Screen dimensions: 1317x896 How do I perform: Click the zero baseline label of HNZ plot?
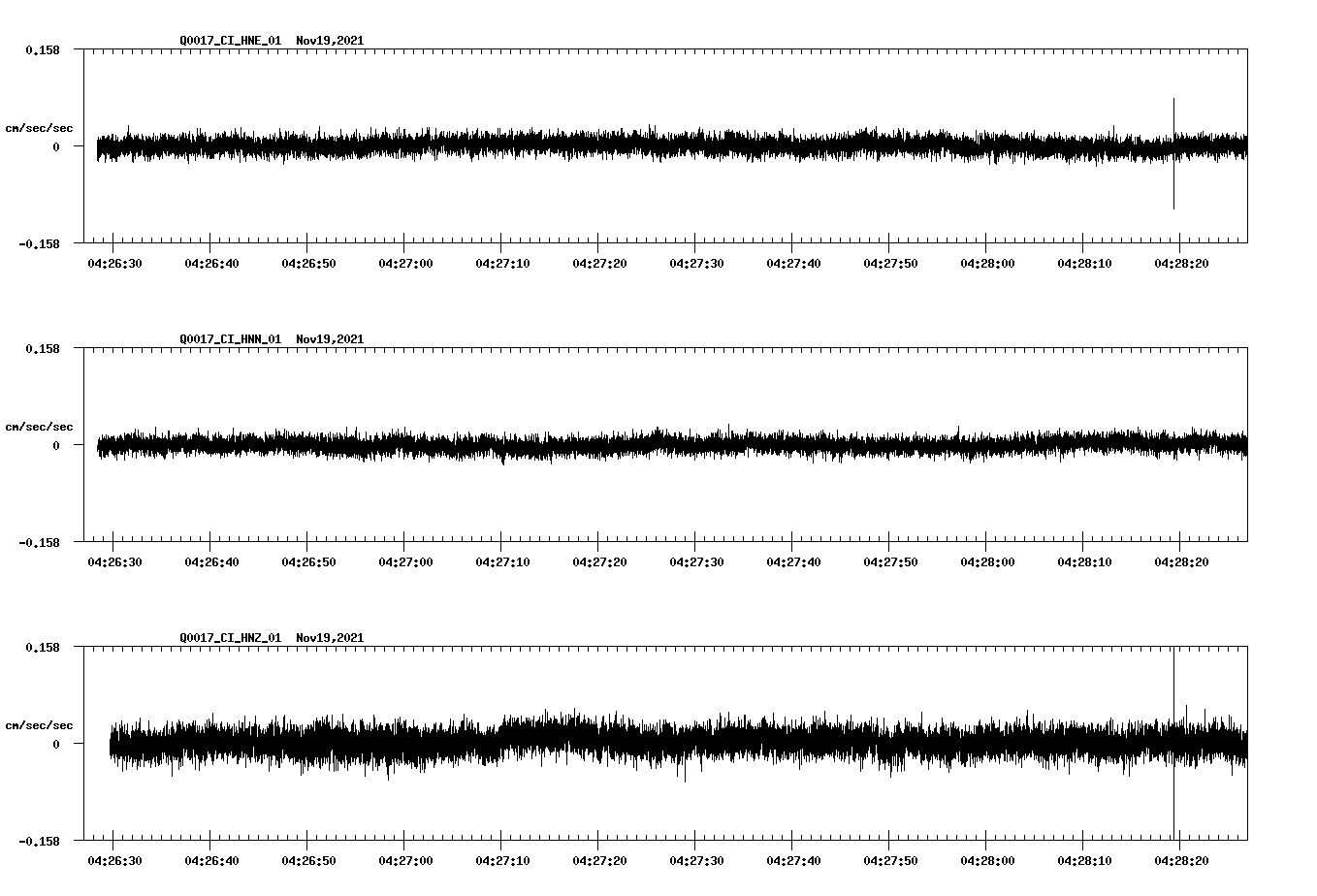tap(56, 744)
